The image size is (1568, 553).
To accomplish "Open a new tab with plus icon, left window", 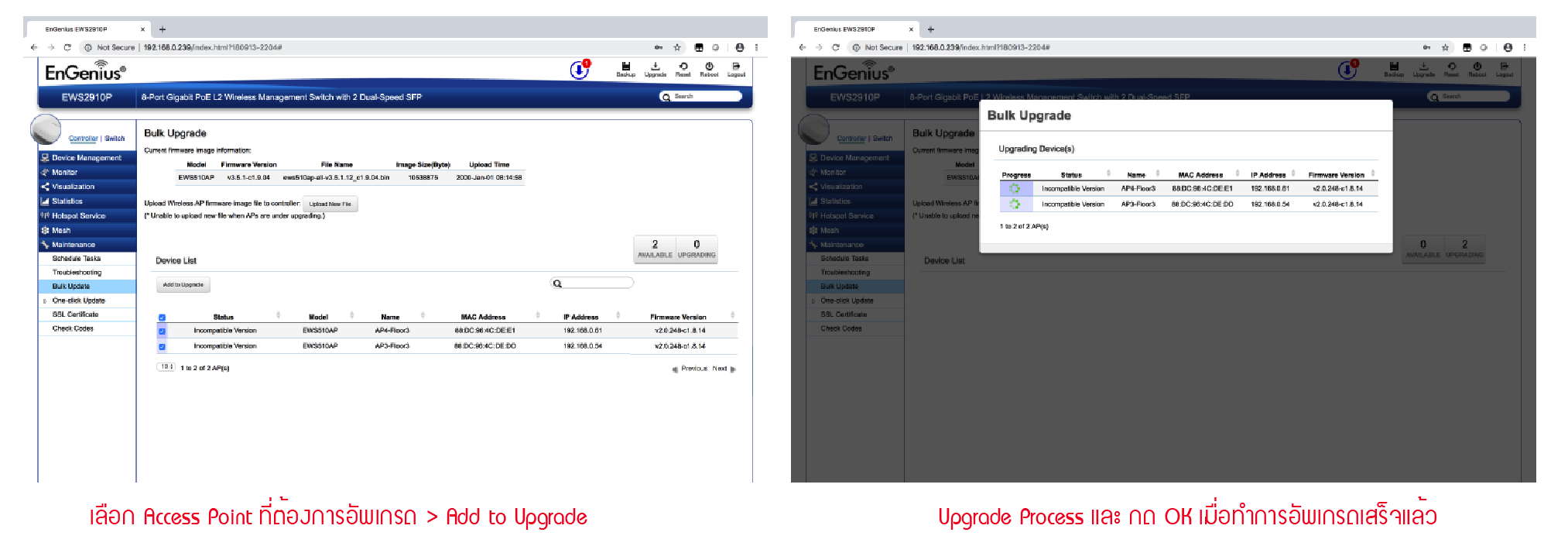I will (x=163, y=29).
